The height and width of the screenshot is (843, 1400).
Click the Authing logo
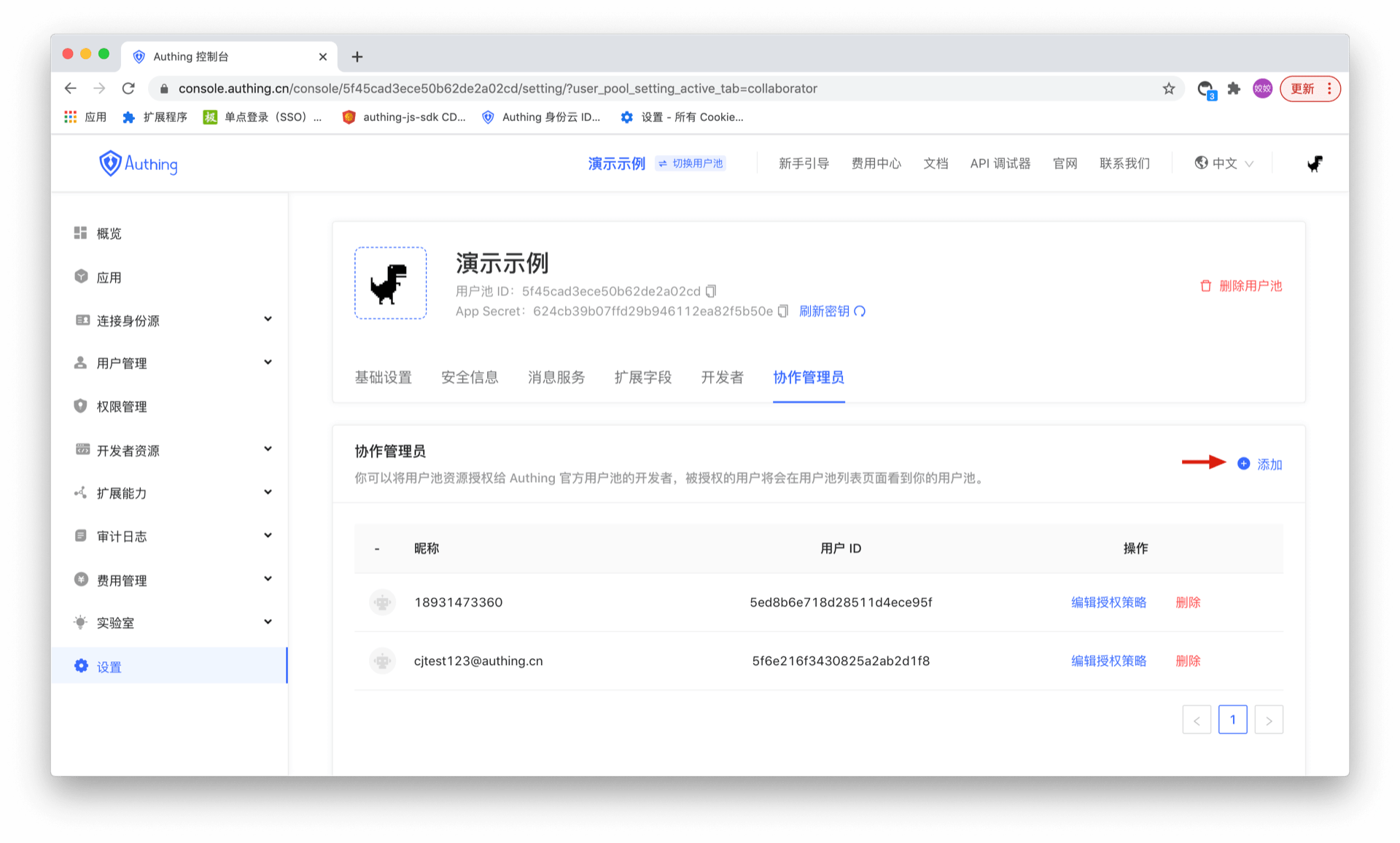(139, 163)
